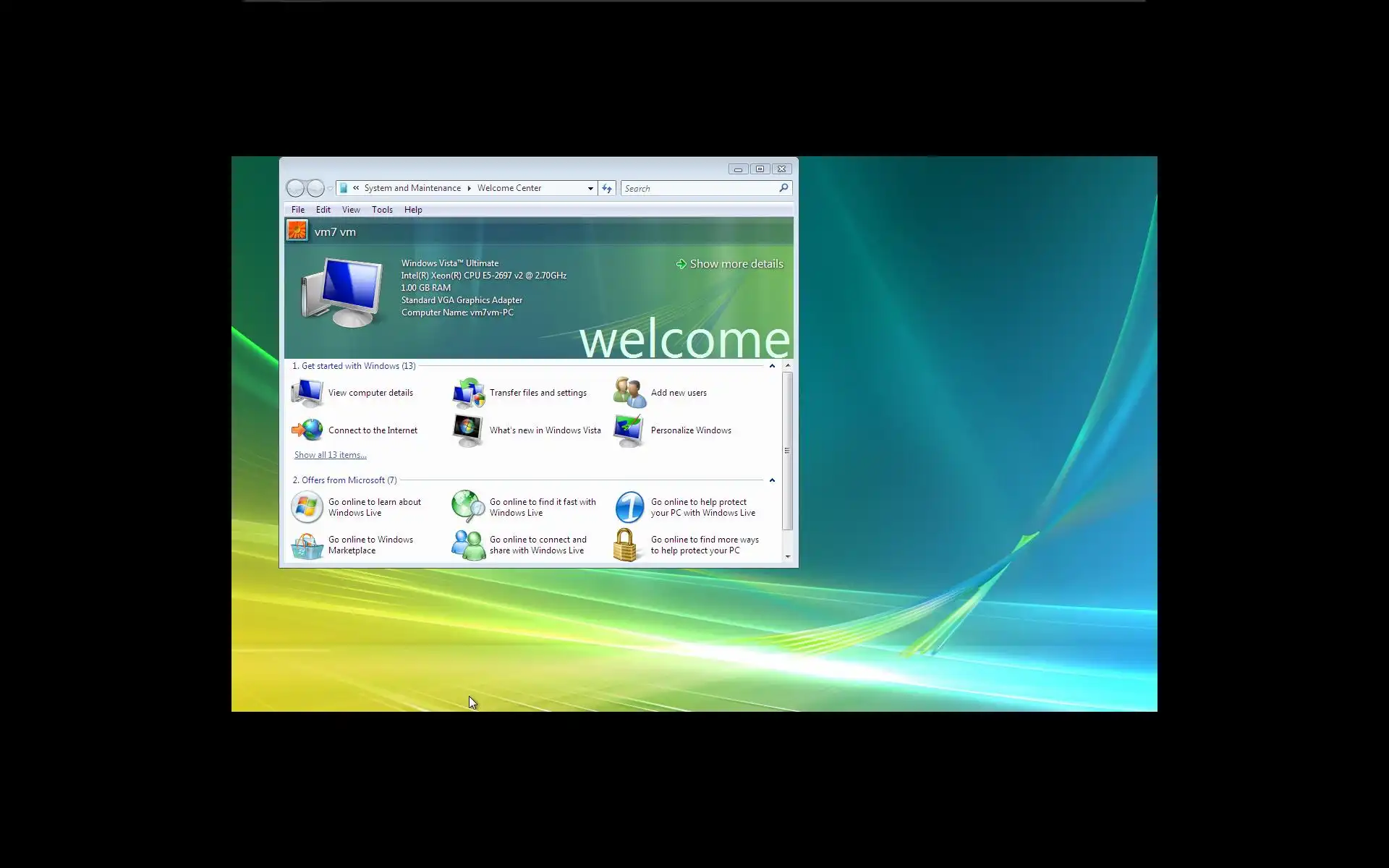This screenshot has width=1389, height=868.
Task: Click the Add new users icon
Action: point(629,393)
